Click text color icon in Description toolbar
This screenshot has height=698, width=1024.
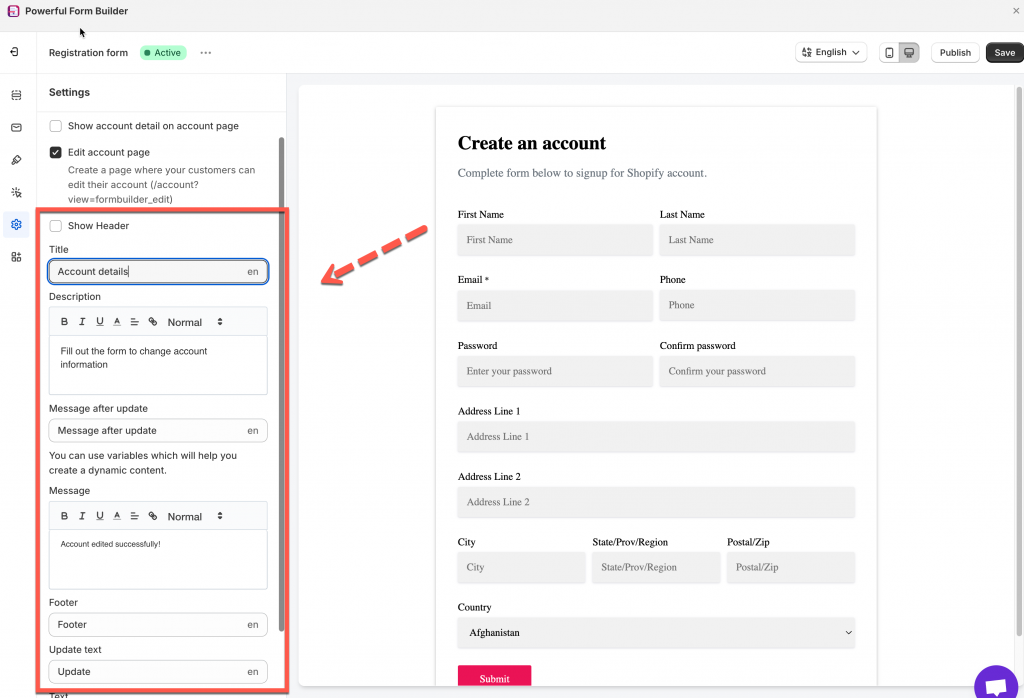tap(117, 322)
